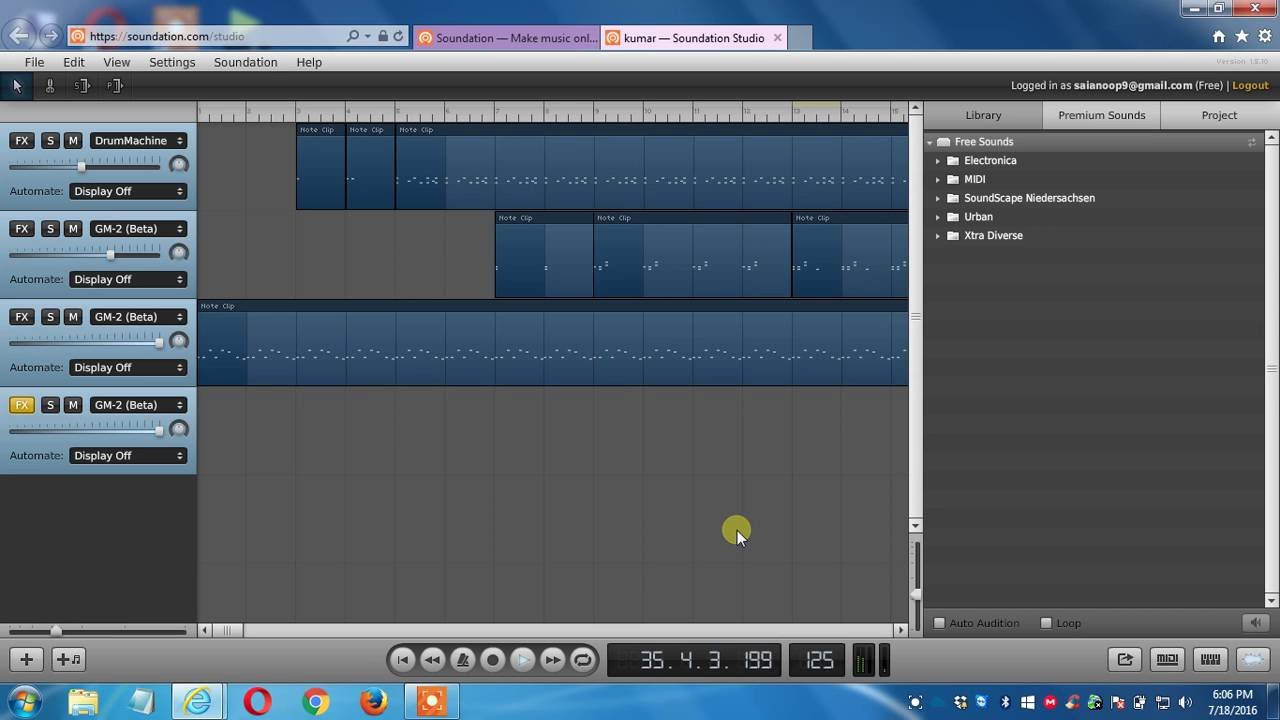Solo the second track, GM-2 (Beta)
1280x720 pixels.
[x=50, y=229]
